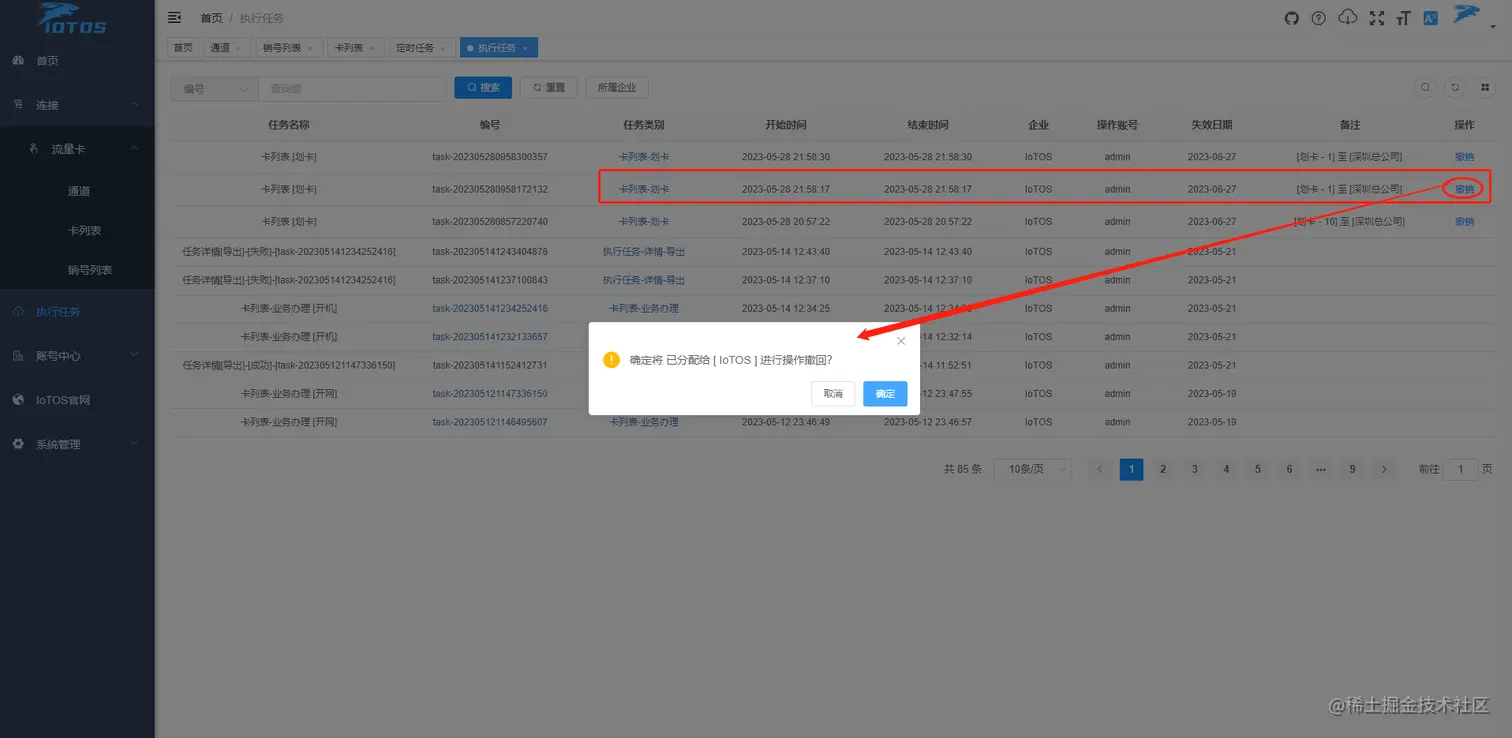
Task: Close the 销号列表 tab
Action: [310, 48]
